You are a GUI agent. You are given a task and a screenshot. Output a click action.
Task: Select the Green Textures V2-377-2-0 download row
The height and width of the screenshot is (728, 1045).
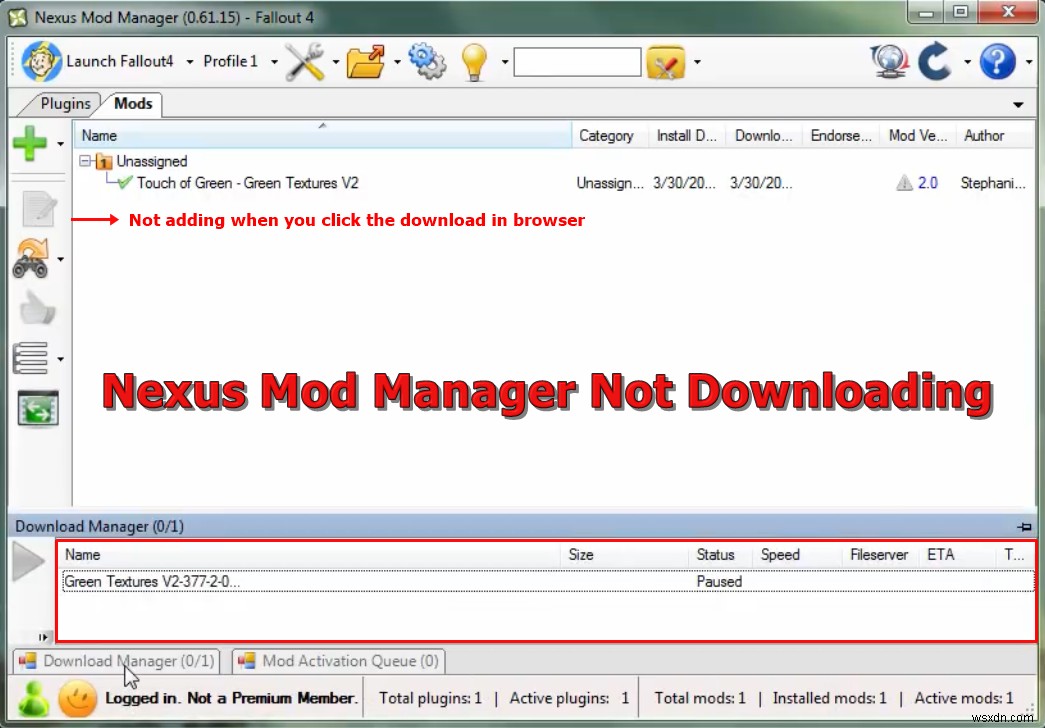[548, 581]
